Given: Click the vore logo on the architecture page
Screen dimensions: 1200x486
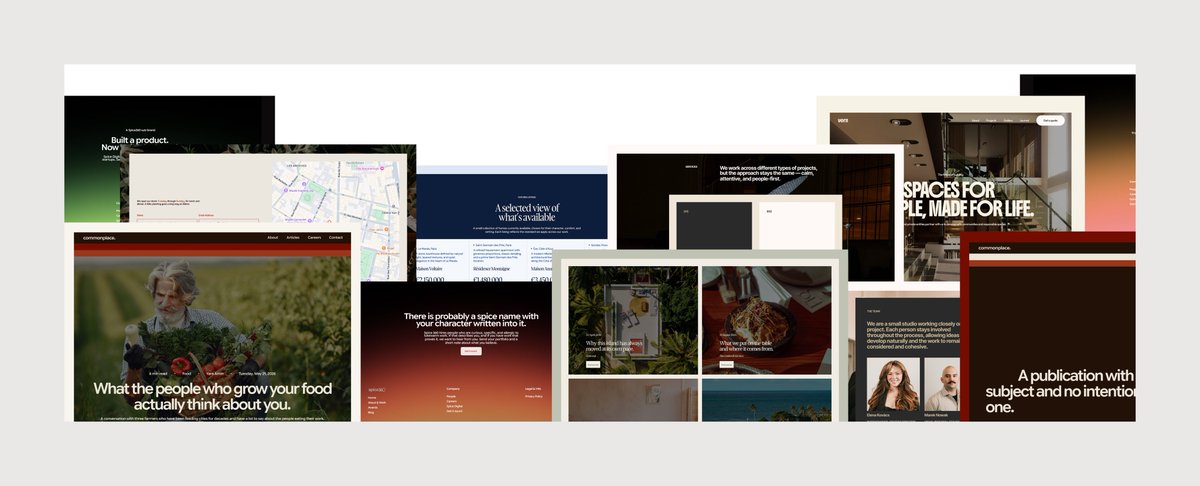Looking at the screenshot, I should 843,120.
